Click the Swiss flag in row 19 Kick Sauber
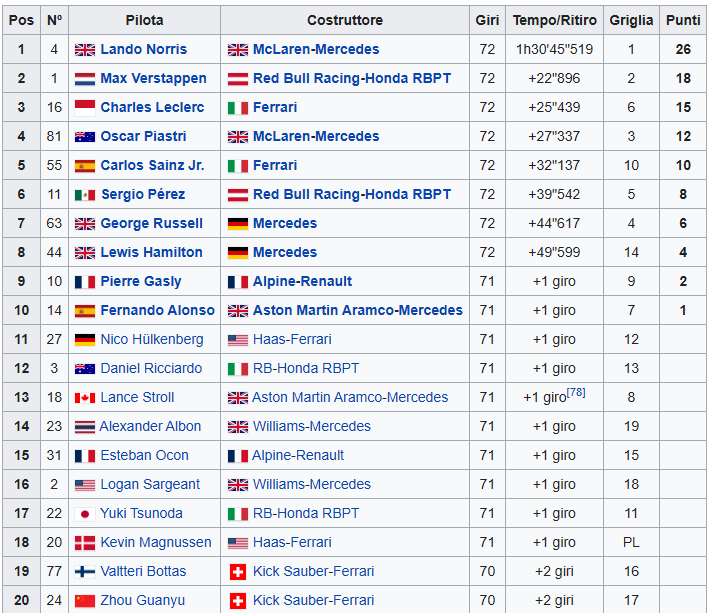Image resolution: width=712 pixels, height=613 pixels. click(x=238, y=572)
